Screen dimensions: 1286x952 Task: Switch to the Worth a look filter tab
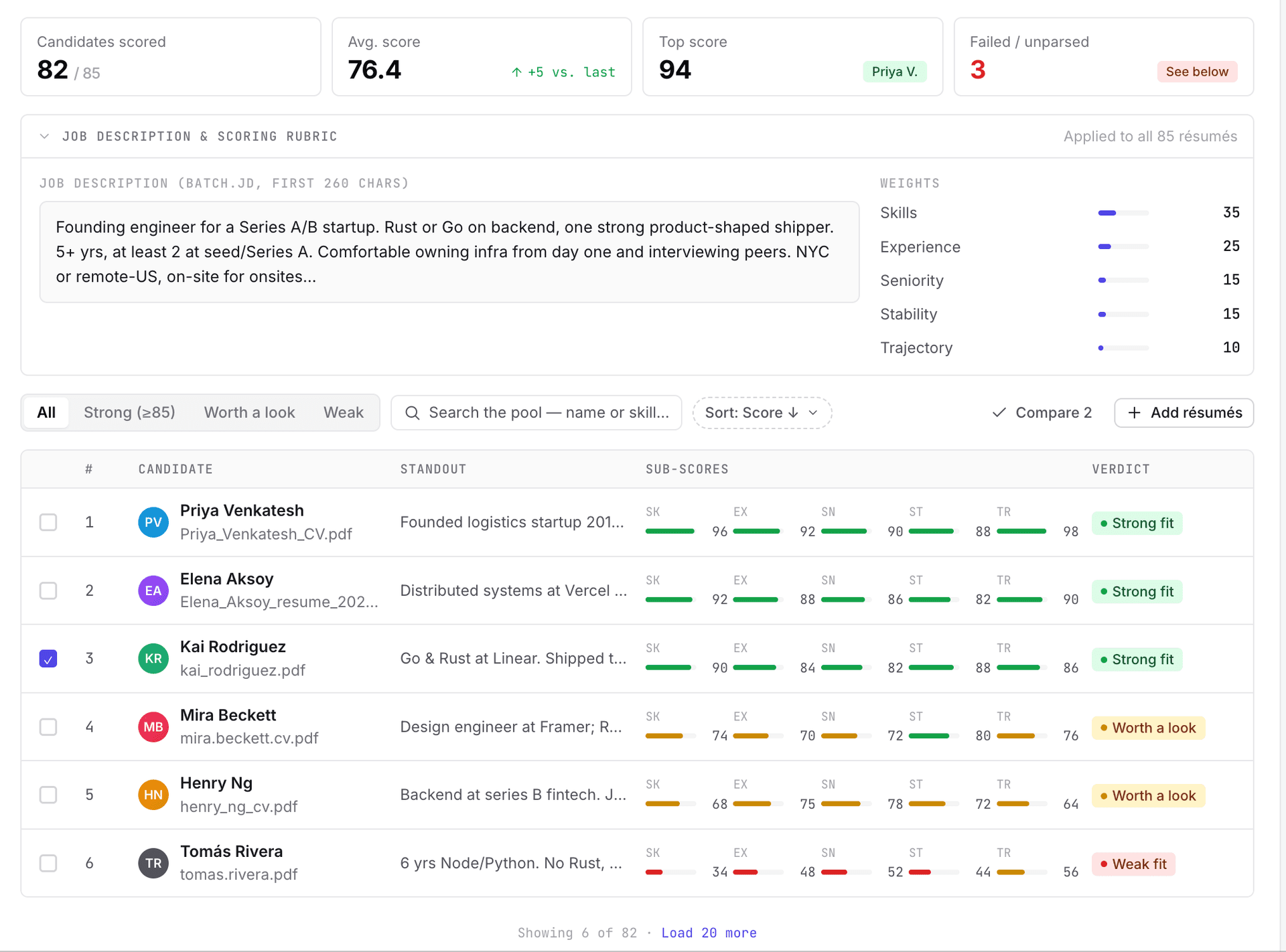coord(249,413)
